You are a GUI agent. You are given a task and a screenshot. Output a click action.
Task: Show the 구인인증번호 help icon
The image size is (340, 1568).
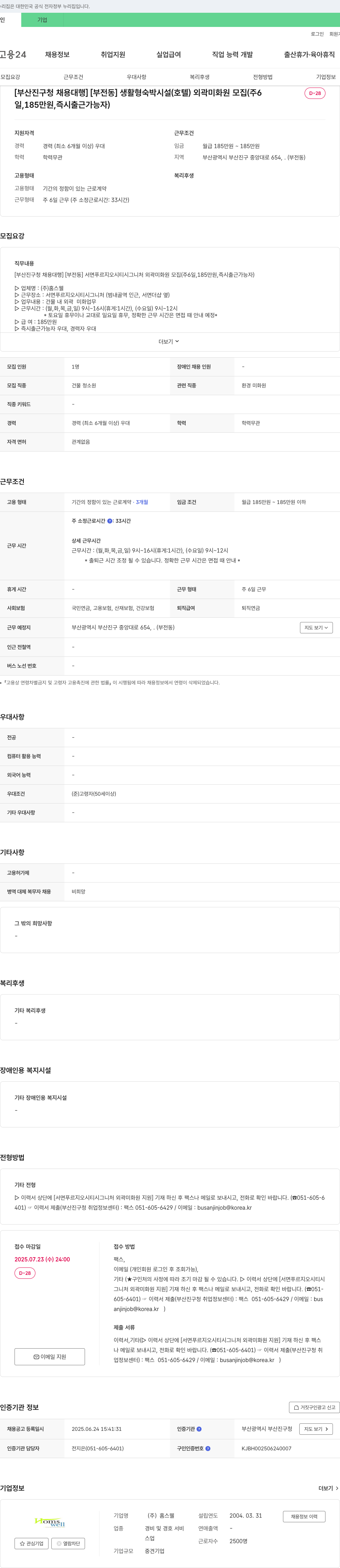click(208, 1449)
